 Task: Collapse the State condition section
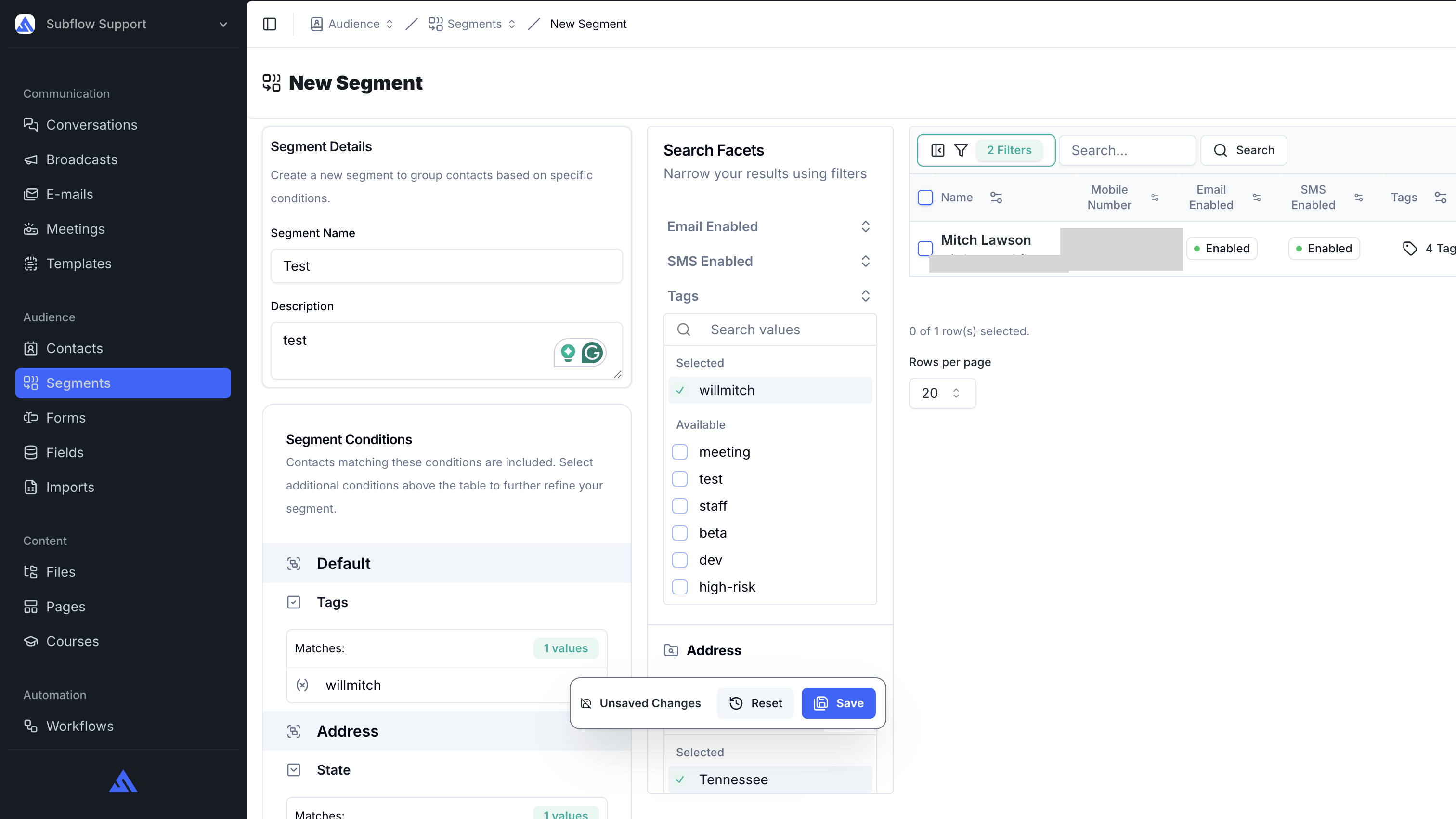click(293, 770)
